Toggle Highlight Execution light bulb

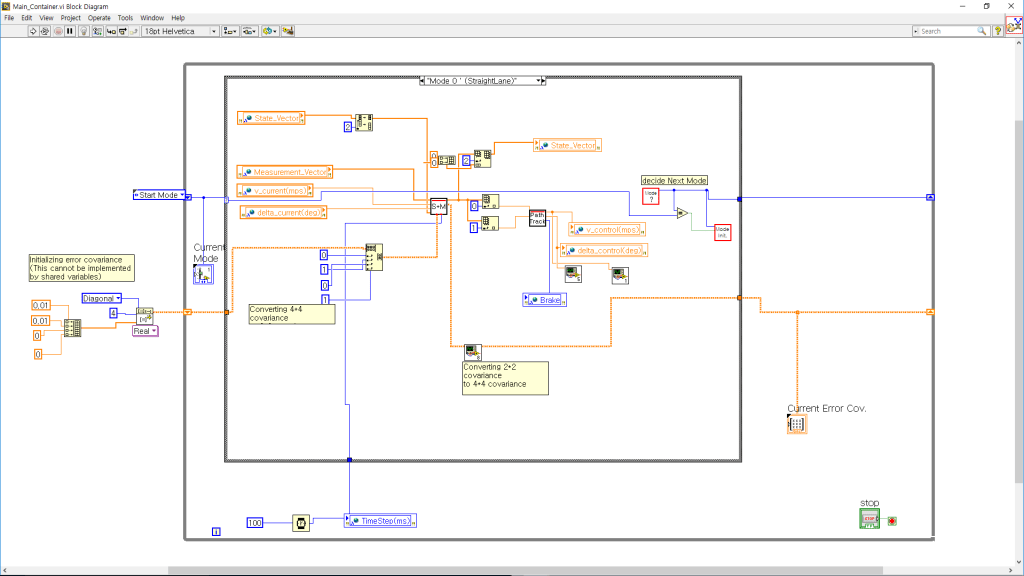tap(83, 31)
